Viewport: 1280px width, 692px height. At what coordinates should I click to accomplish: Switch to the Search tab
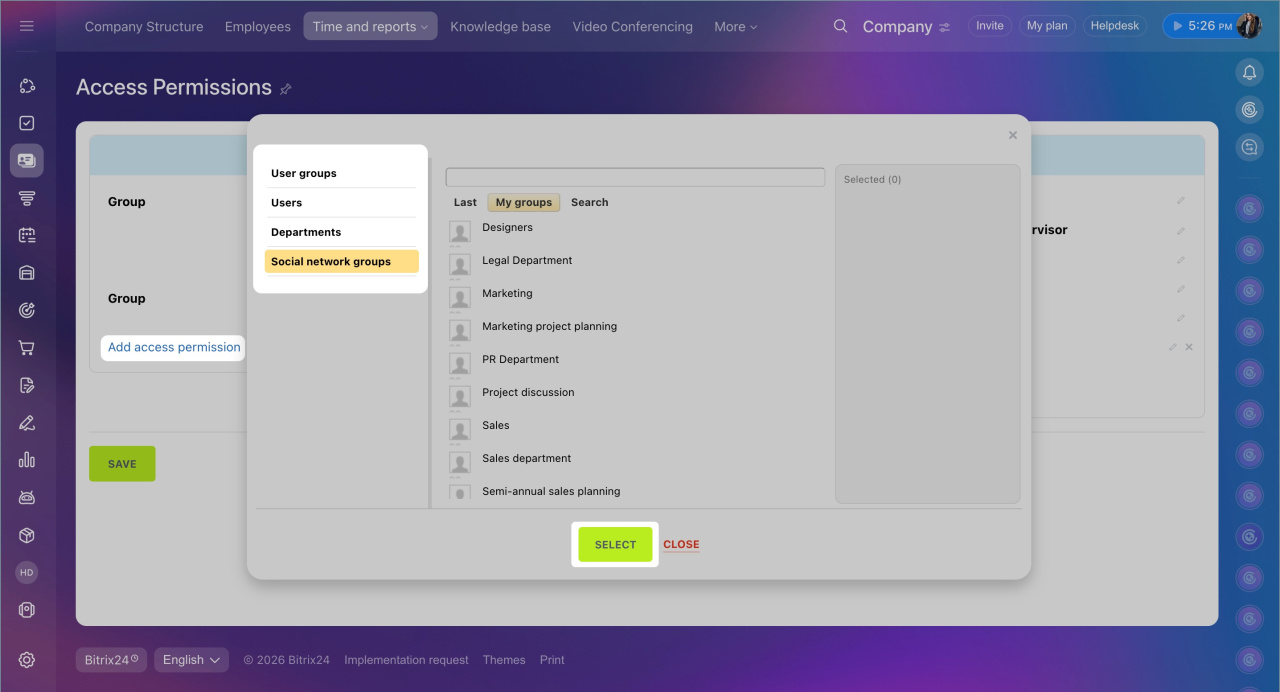(589, 202)
